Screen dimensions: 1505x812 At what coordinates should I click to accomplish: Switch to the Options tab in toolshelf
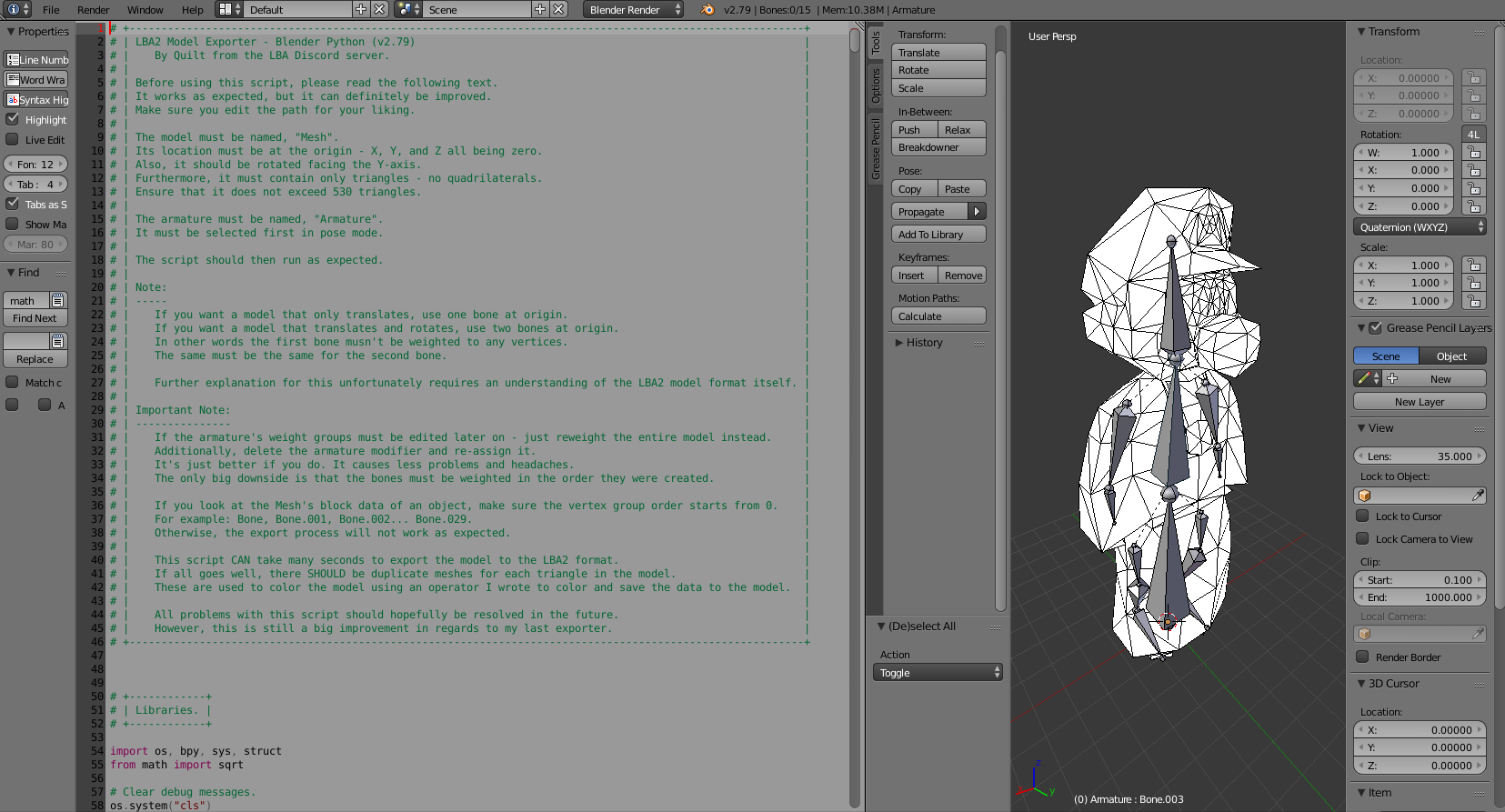click(876, 85)
